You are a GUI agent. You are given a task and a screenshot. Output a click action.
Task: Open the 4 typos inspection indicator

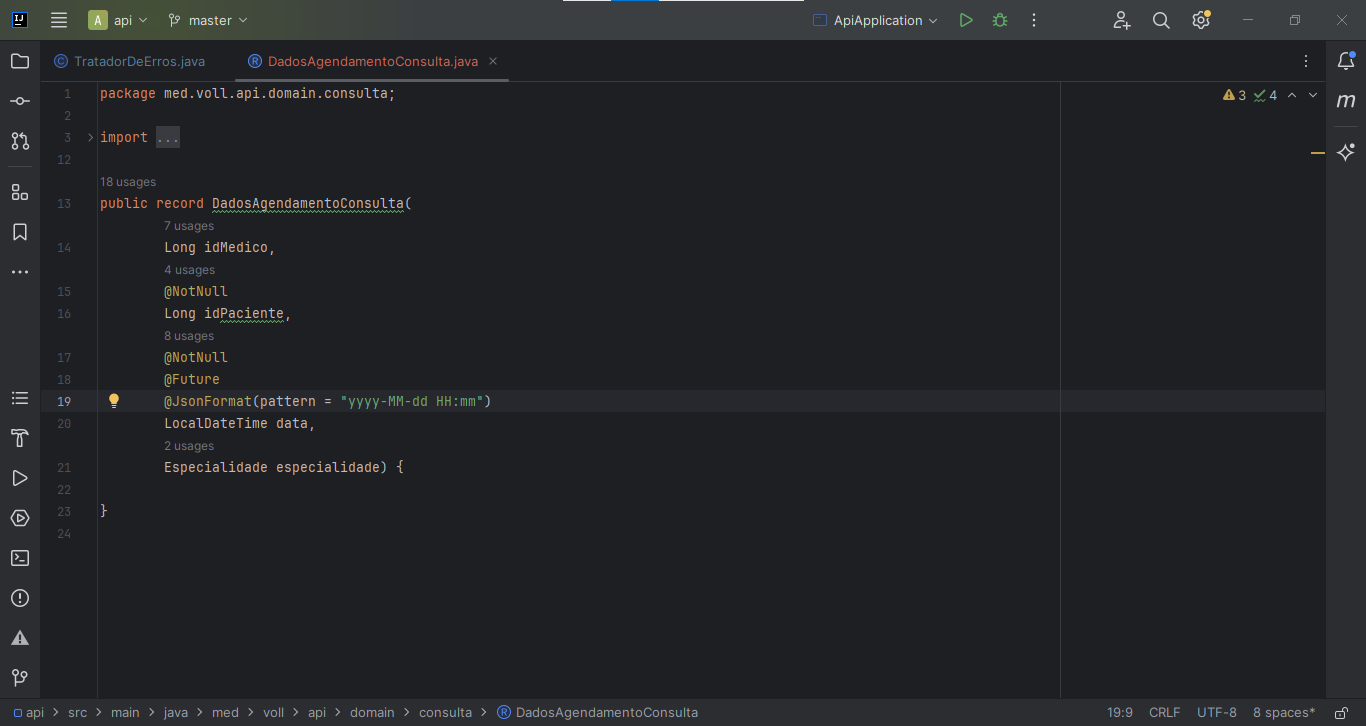click(1265, 95)
